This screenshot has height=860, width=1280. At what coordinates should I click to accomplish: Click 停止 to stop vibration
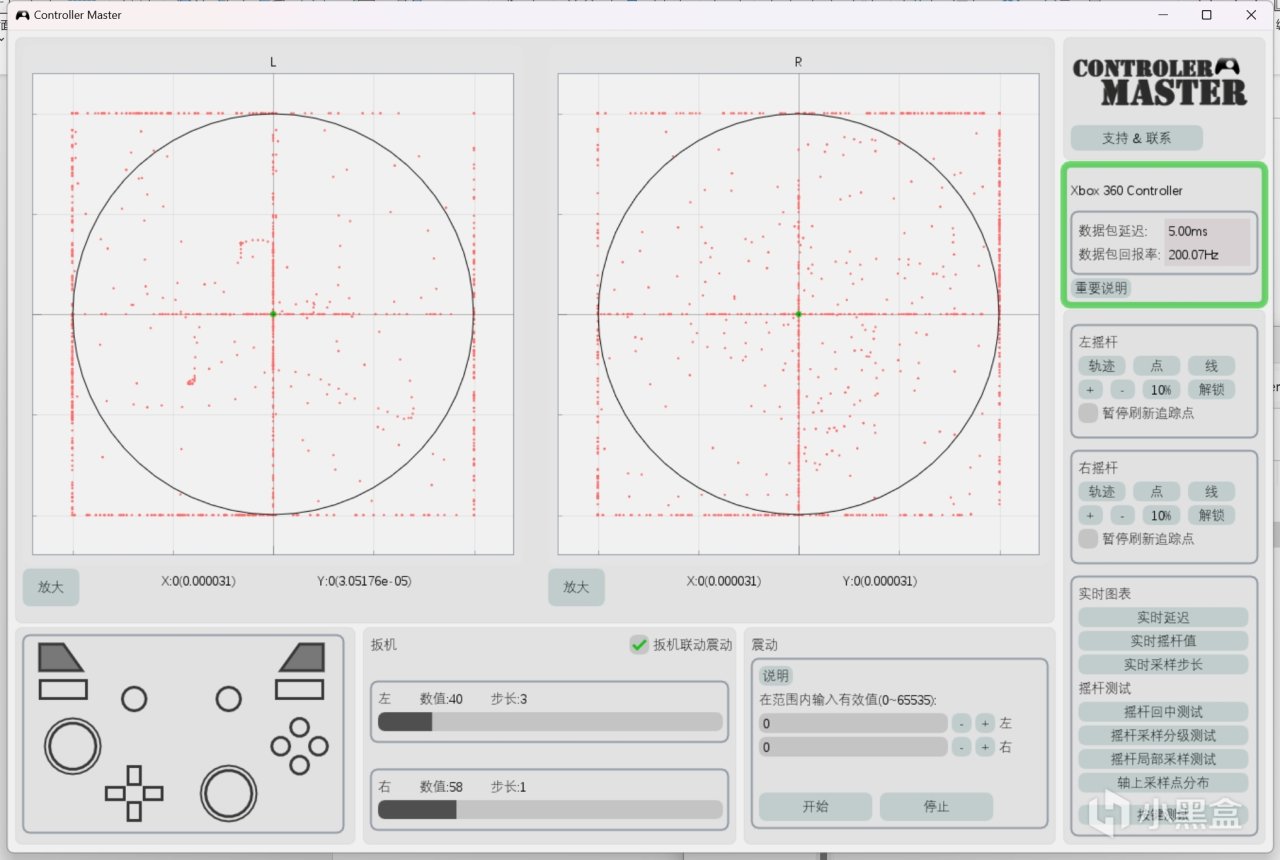click(936, 807)
